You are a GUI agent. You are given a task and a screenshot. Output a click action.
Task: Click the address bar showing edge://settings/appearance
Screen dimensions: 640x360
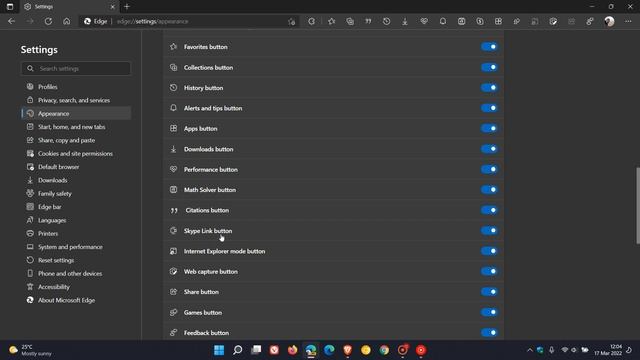pyautogui.click(x=190, y=21)
